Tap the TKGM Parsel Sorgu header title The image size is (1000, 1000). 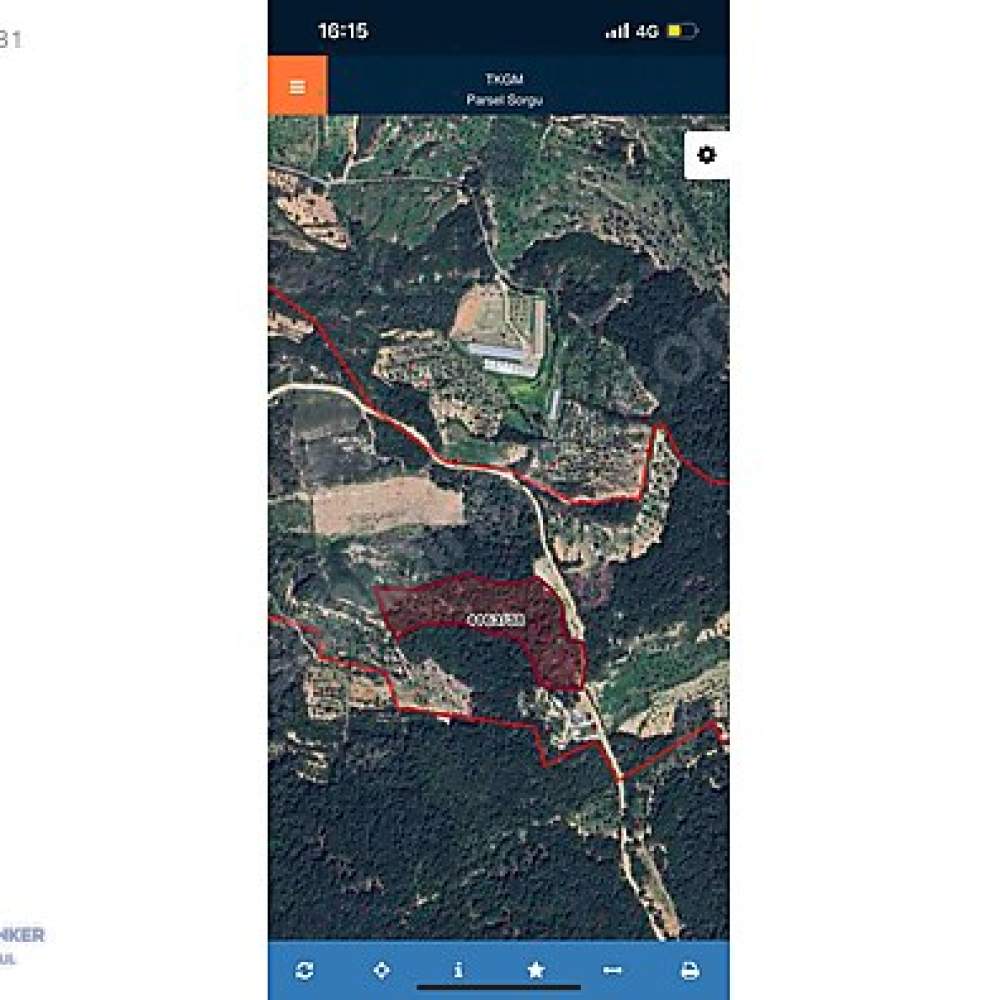[504, 89]
